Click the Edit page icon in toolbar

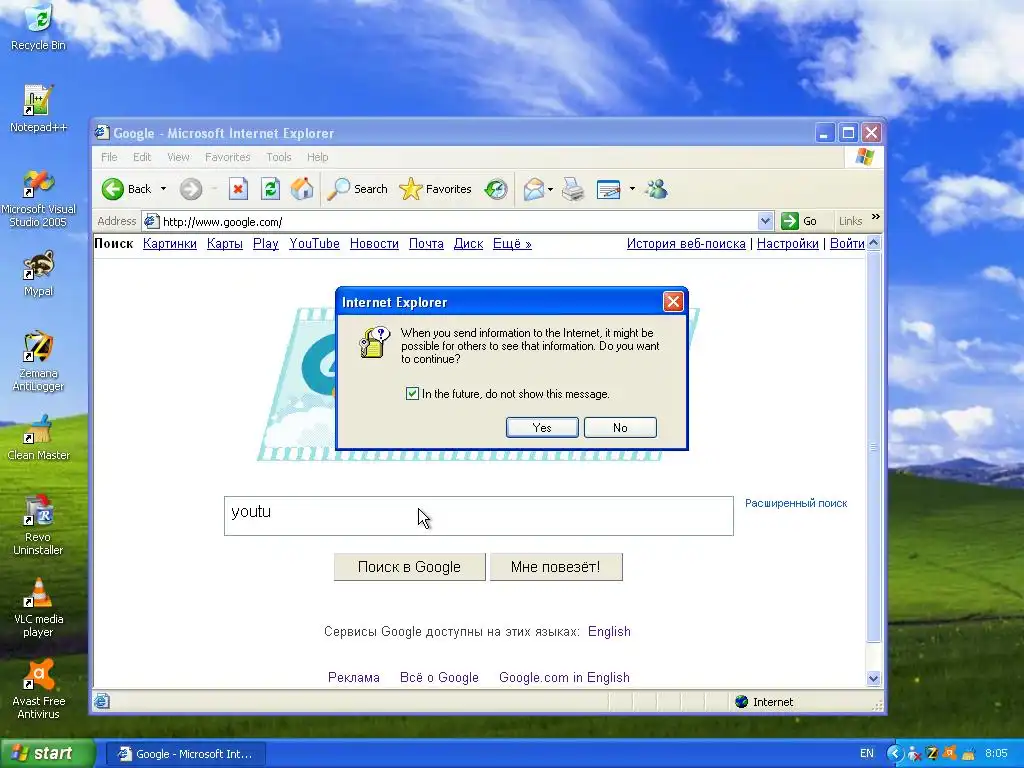click(x=609, y=189)
